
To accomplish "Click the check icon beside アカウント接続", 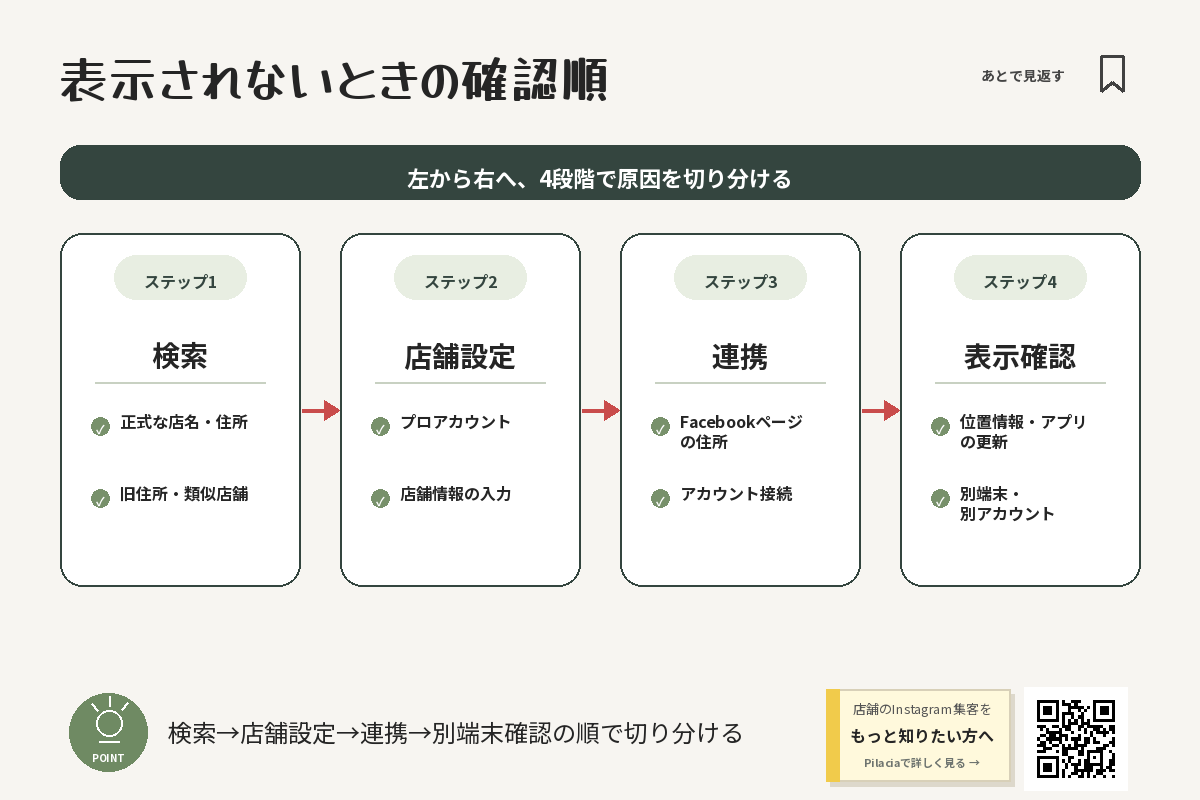I will (660, 498).
